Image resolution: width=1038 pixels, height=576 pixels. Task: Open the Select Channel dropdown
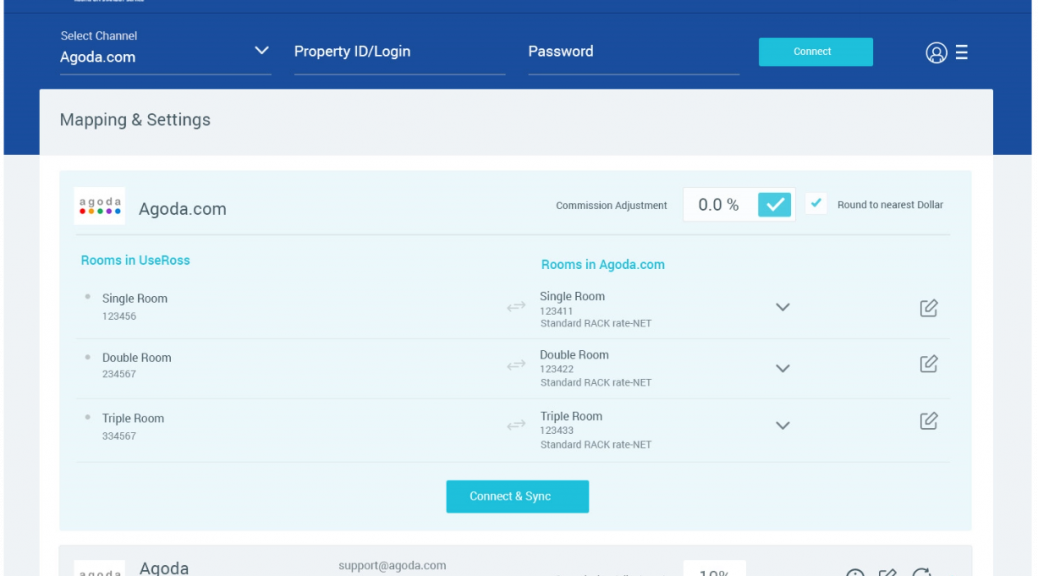pos(165,52)
